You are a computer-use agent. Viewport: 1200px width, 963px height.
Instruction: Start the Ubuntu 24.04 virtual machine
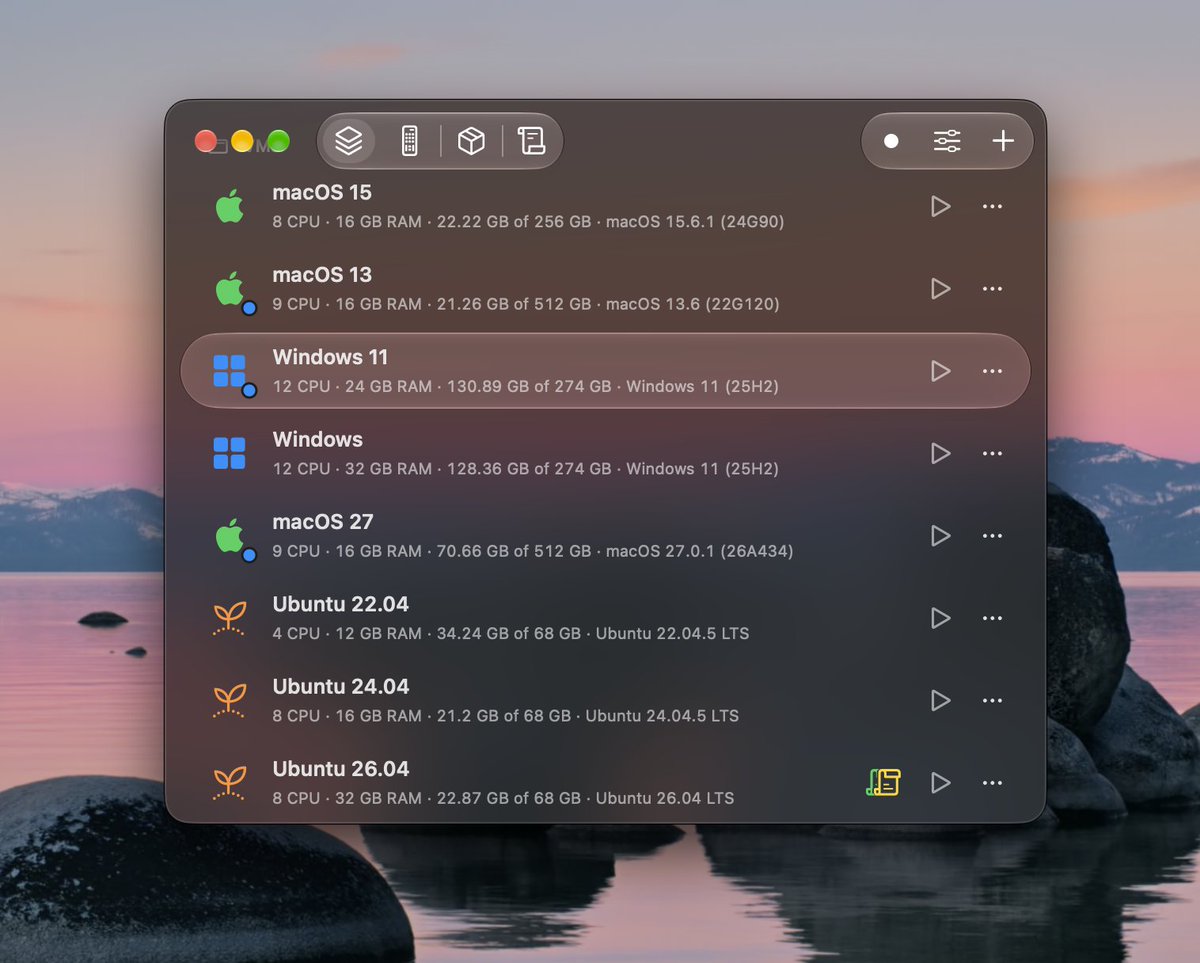[x=940, y=700]
